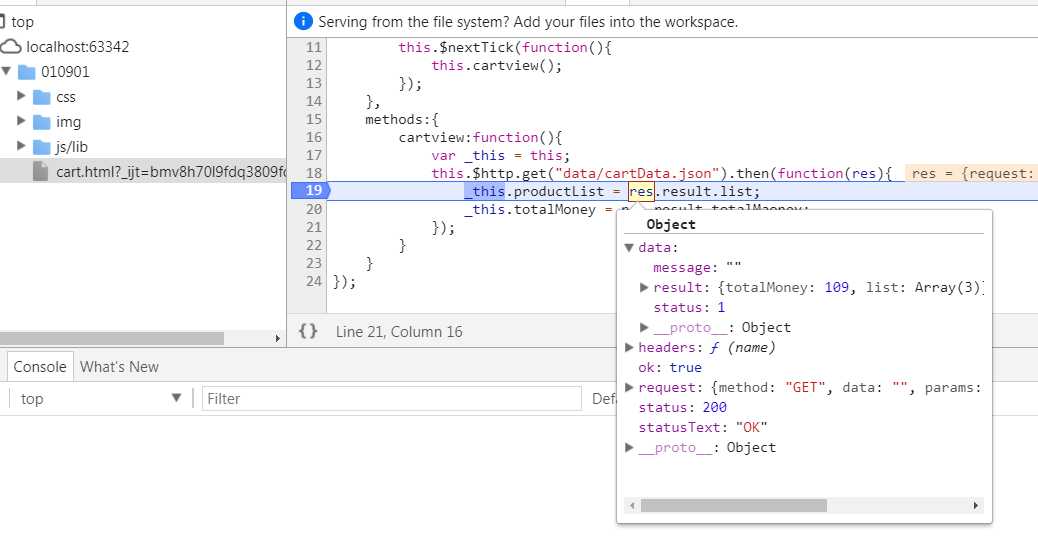Click the file tree horizontal scrollbar thumb

click(111, 338)
